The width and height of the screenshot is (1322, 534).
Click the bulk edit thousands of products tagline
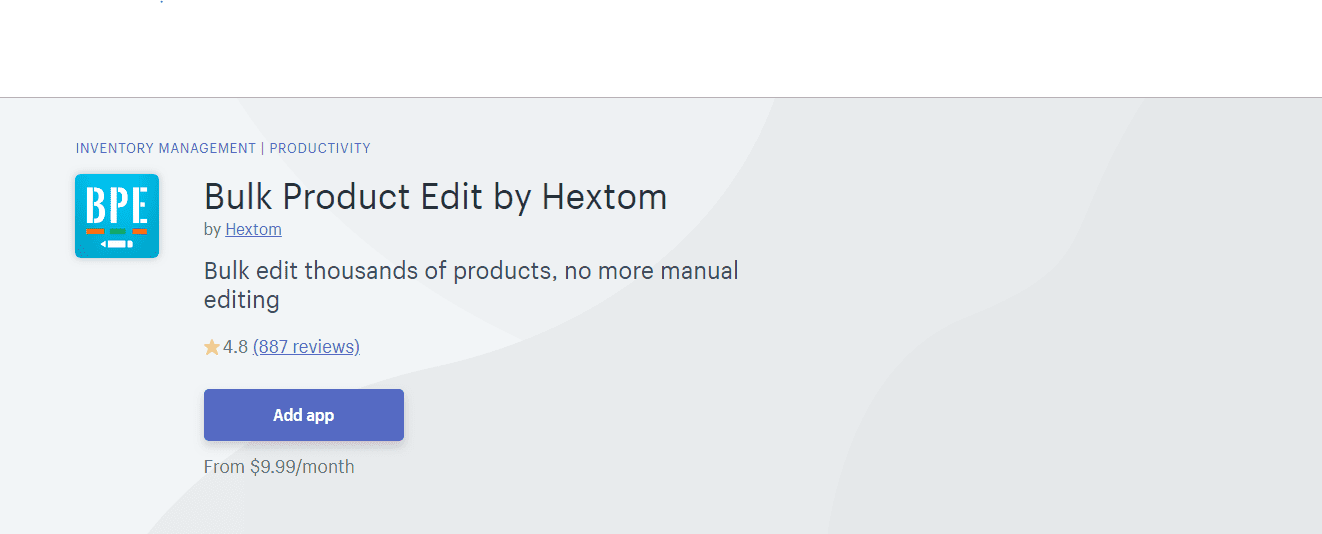471,285
